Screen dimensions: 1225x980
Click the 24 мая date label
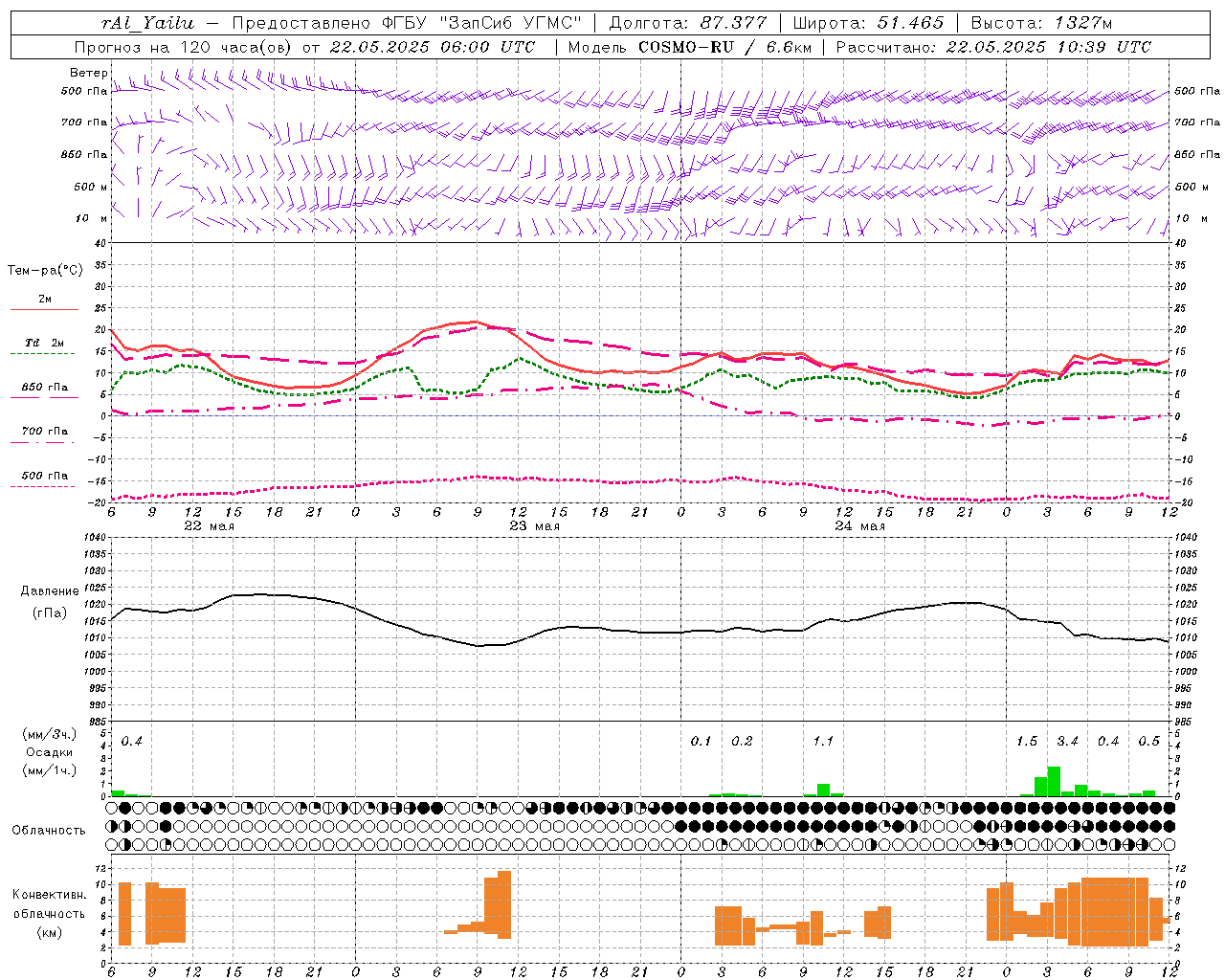click(x=859, y=526)
